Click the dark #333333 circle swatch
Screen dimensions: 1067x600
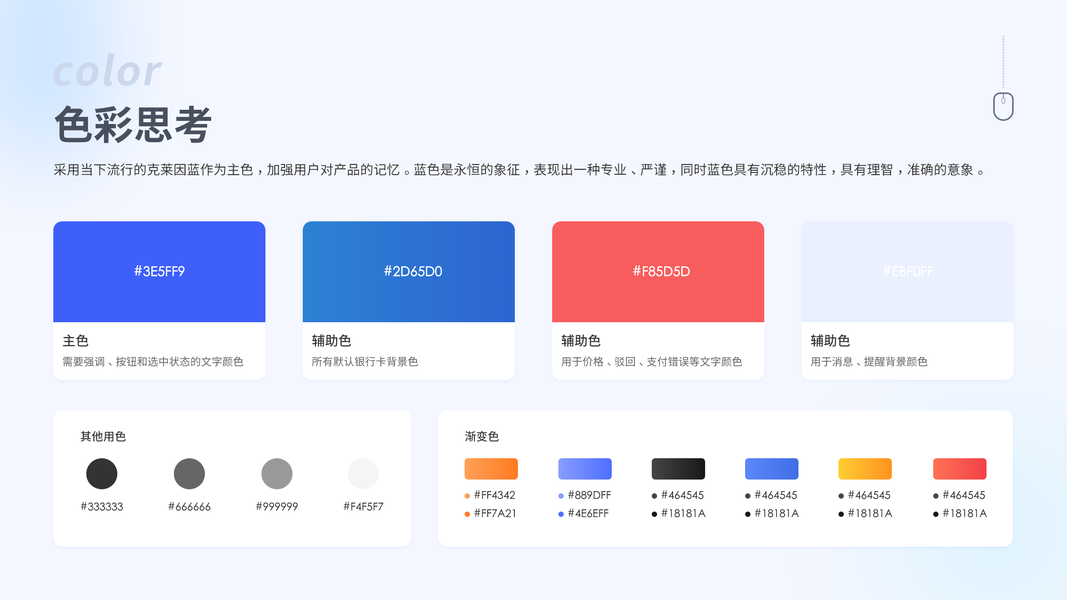101,473
